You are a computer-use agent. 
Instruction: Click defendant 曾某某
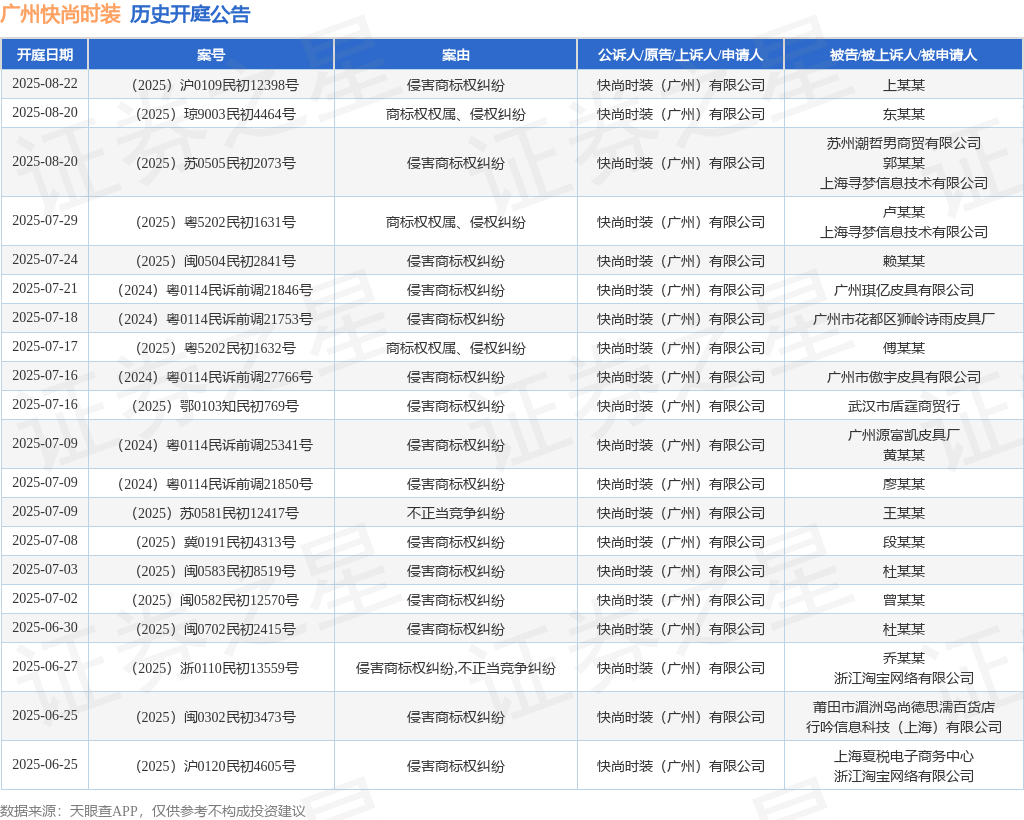(x=904, y=600)
